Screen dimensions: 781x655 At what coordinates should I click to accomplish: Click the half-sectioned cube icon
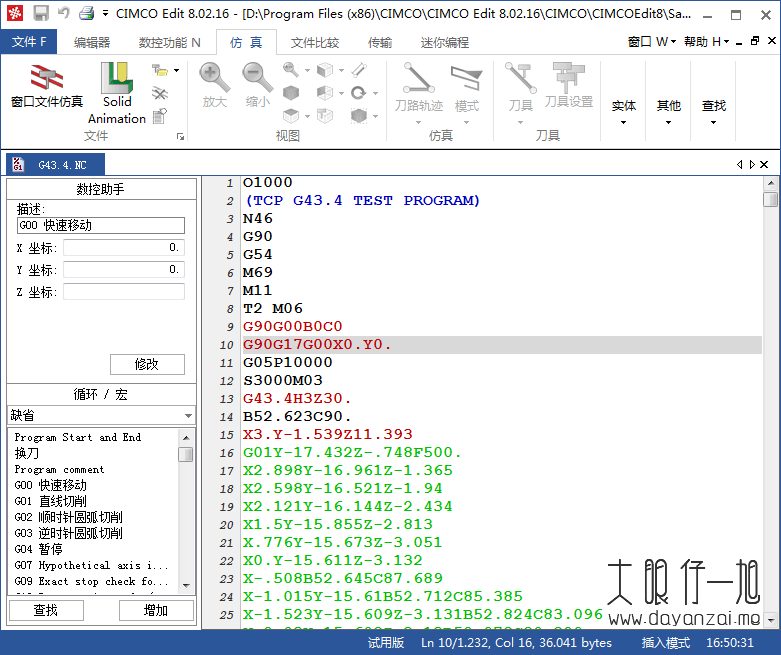coord(325,93)
